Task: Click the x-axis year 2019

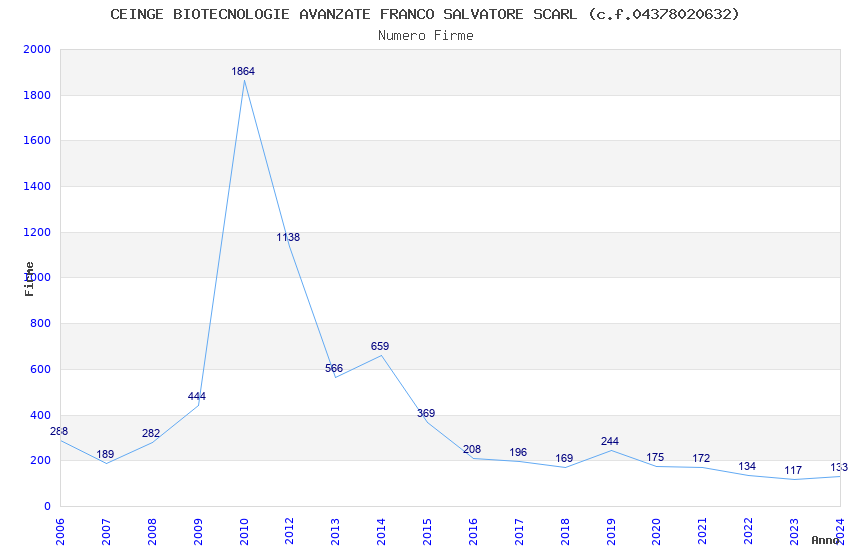Action: tap(611, 531)
